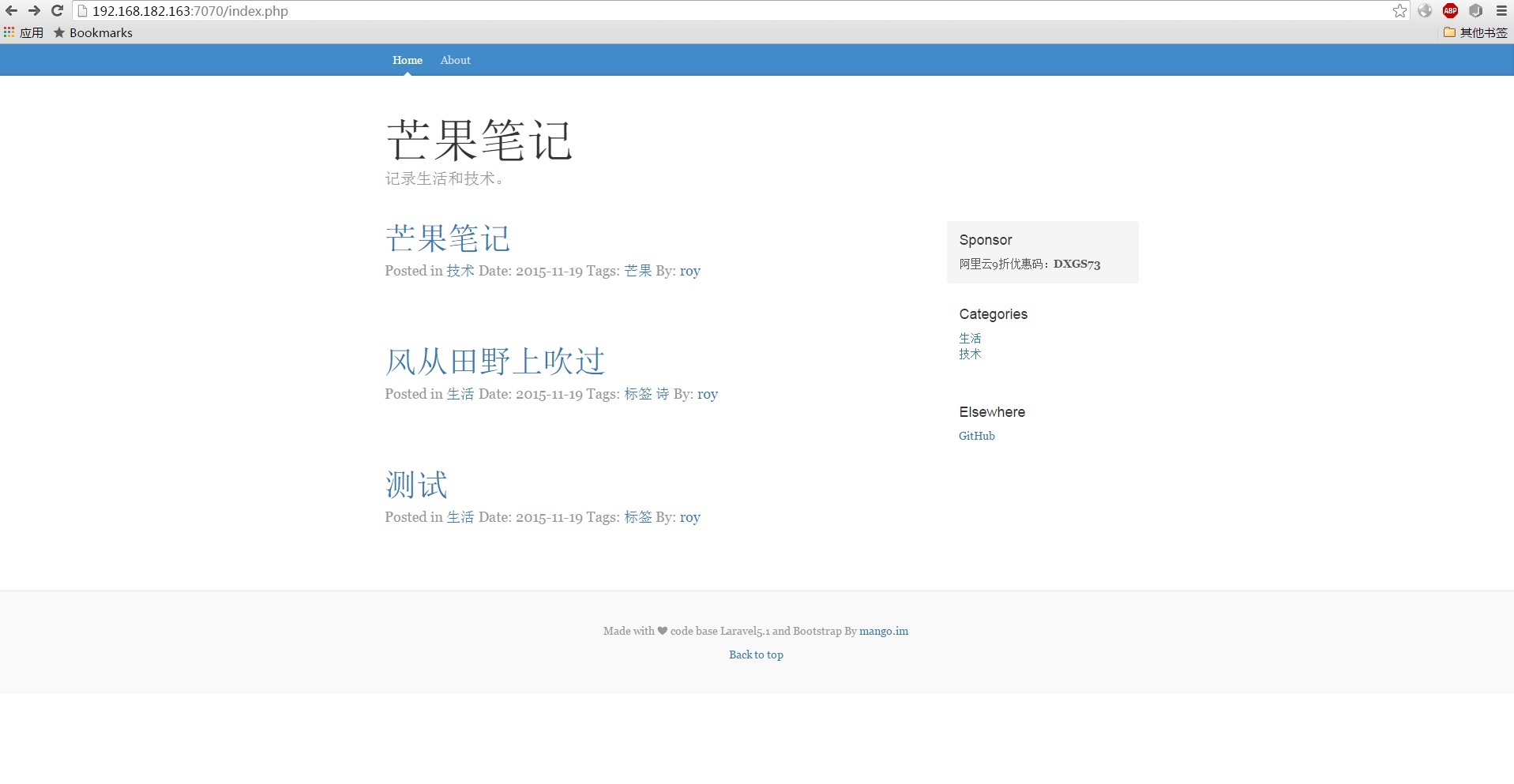Bookmark this page with the star icon
The width and height of the screenshot is (1514, 784).
pyautogui.click(x=1399, y=11)
